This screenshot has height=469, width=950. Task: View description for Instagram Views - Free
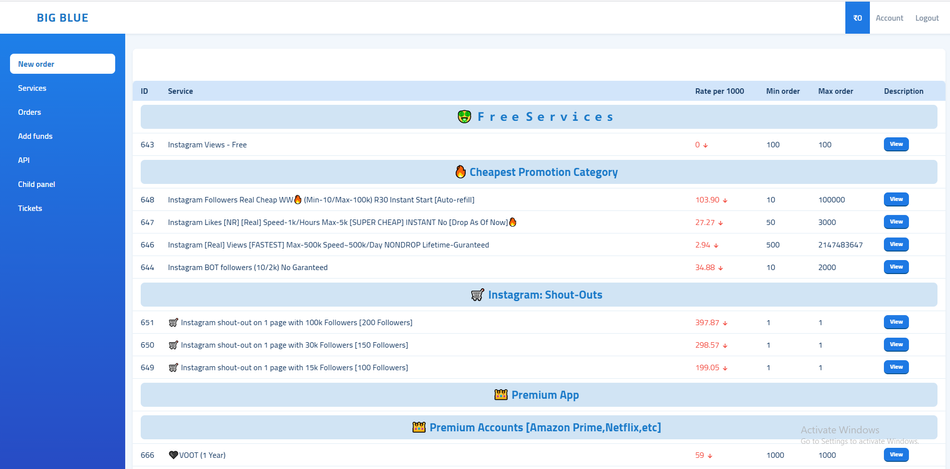click(896, 144)
